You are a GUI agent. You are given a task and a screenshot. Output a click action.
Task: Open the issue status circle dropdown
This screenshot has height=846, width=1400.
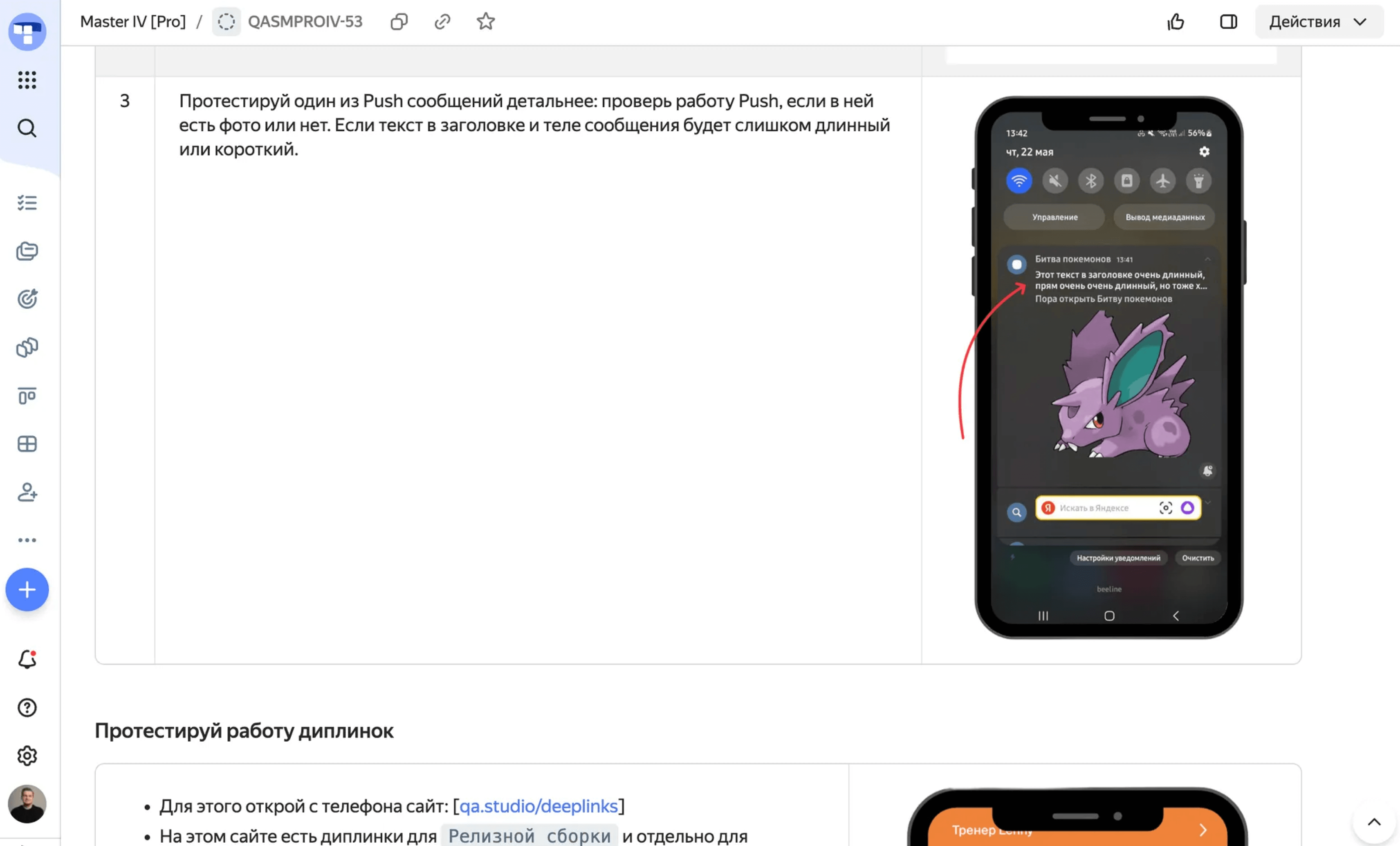[226, 22]
